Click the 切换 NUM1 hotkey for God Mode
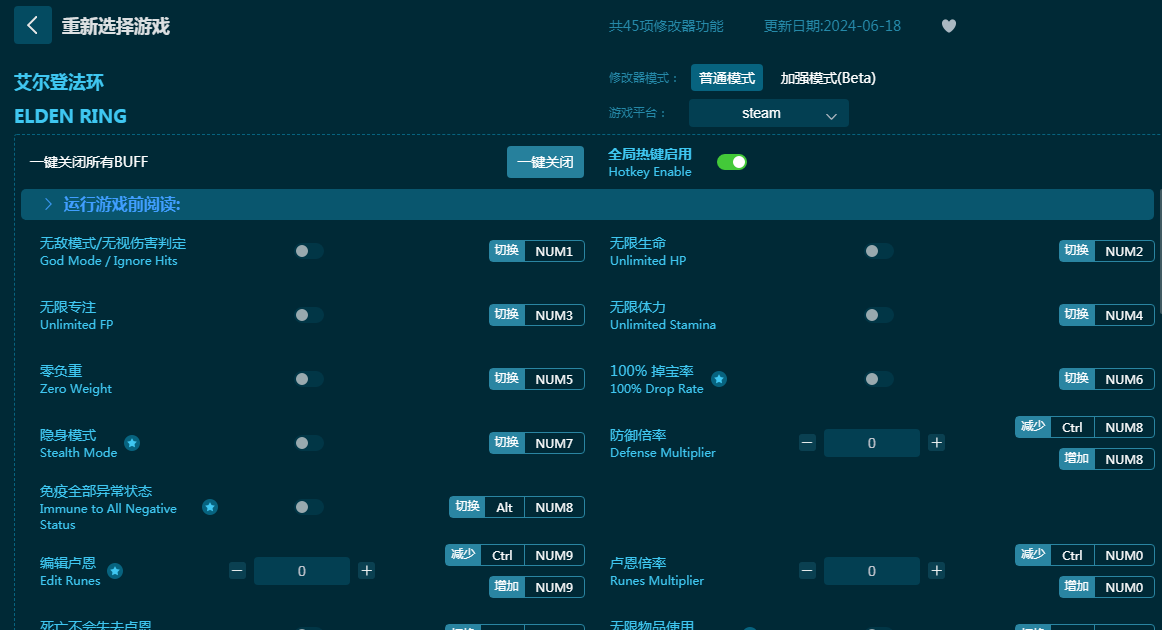The width and height of the screenshot is (1162, 630). (x=537, y=251)
